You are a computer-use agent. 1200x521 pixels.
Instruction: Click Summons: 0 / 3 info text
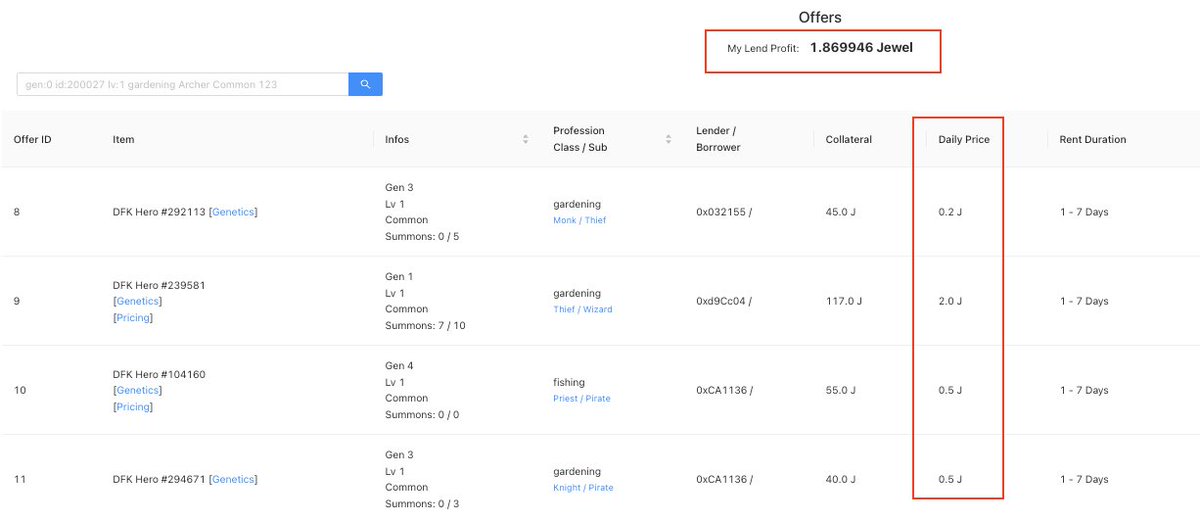[422, 503]
